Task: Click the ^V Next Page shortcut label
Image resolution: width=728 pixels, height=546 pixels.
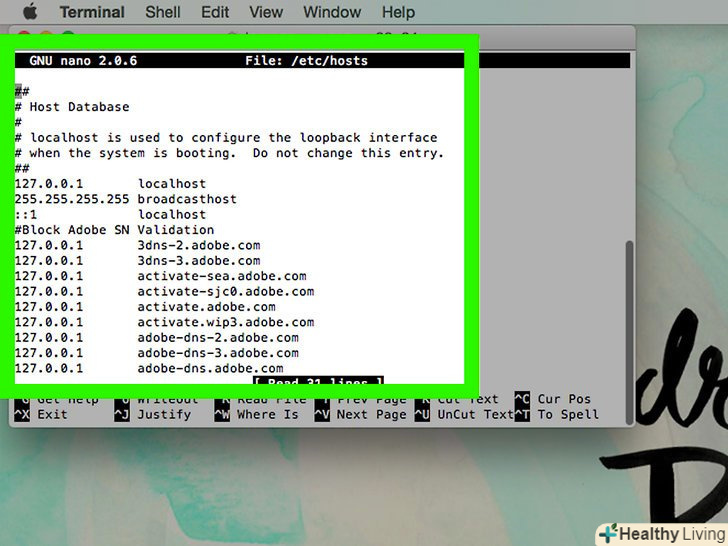Action: pos(360,414)
